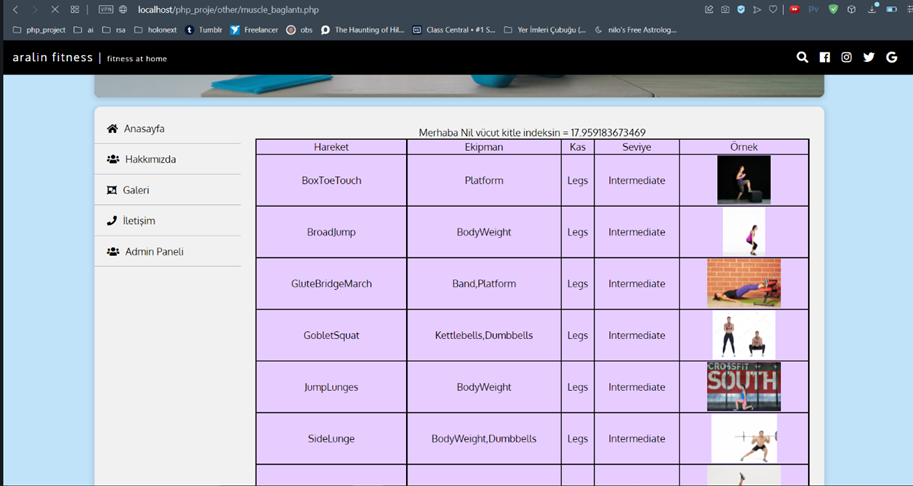Image resolution: width=913 pixels, height=486 pixels.
Task: Show browser downloads
Action: point(872,9)
